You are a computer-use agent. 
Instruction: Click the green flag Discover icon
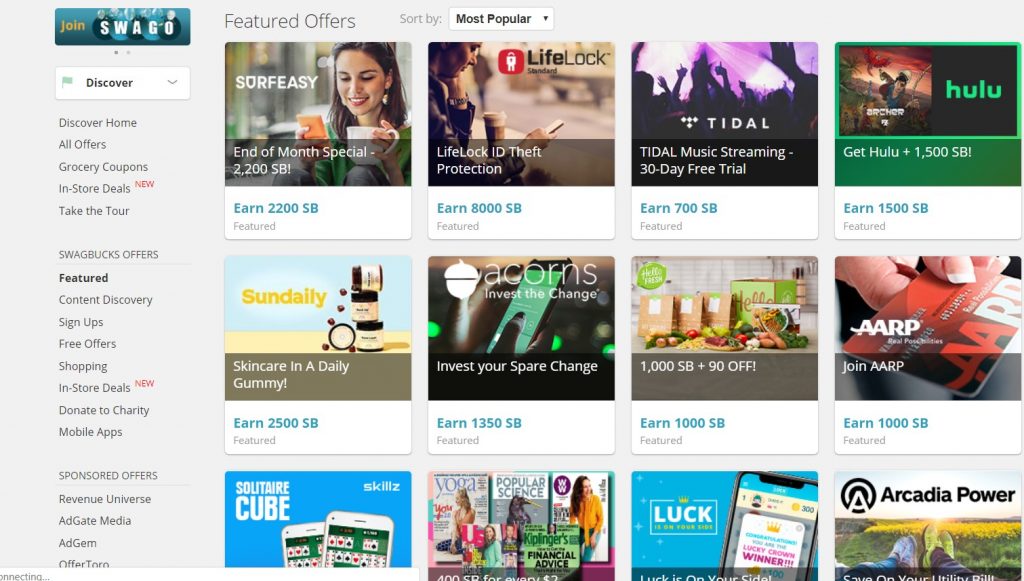tap(67, 82)
